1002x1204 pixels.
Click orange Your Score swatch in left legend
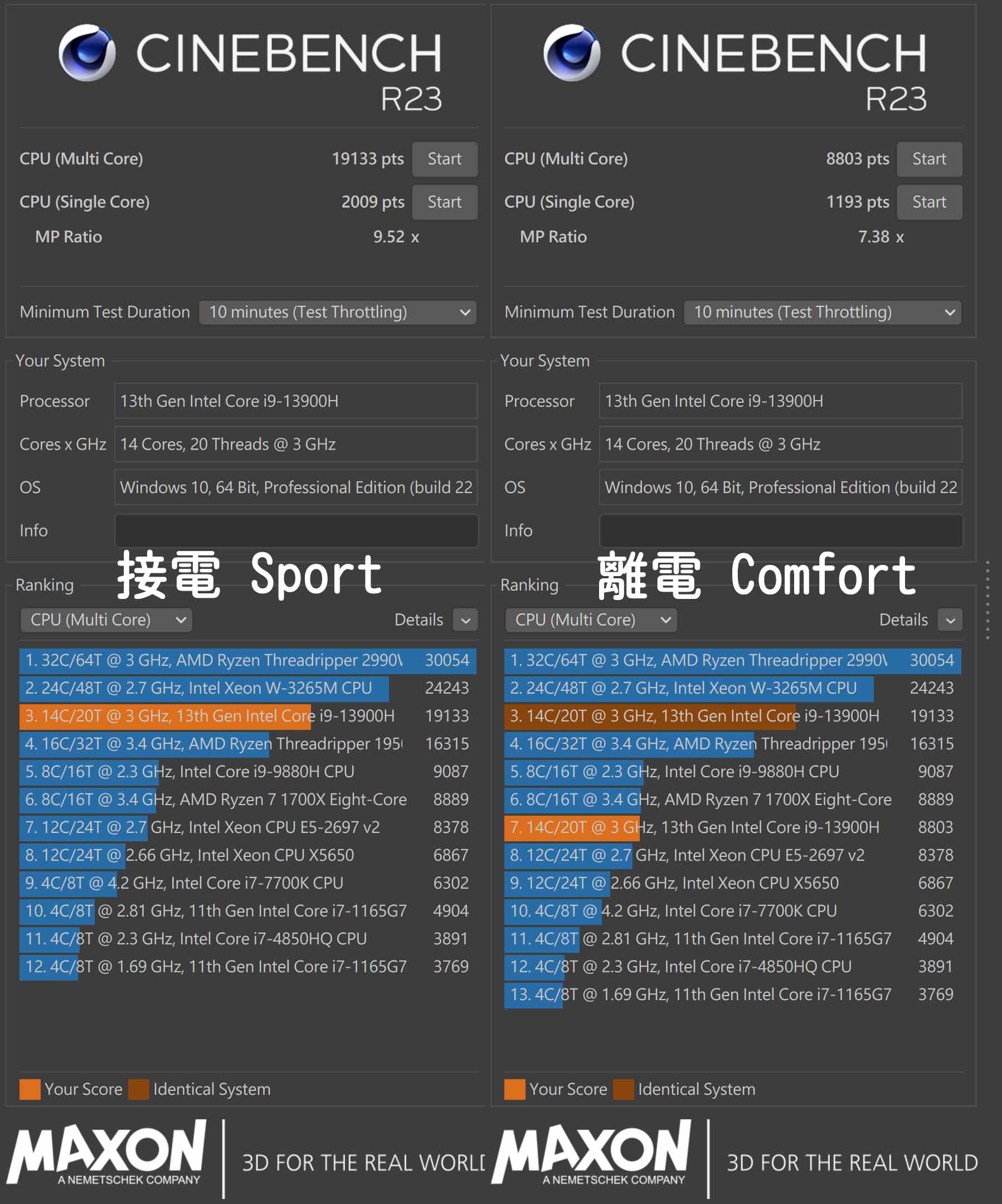point(30,1089)
